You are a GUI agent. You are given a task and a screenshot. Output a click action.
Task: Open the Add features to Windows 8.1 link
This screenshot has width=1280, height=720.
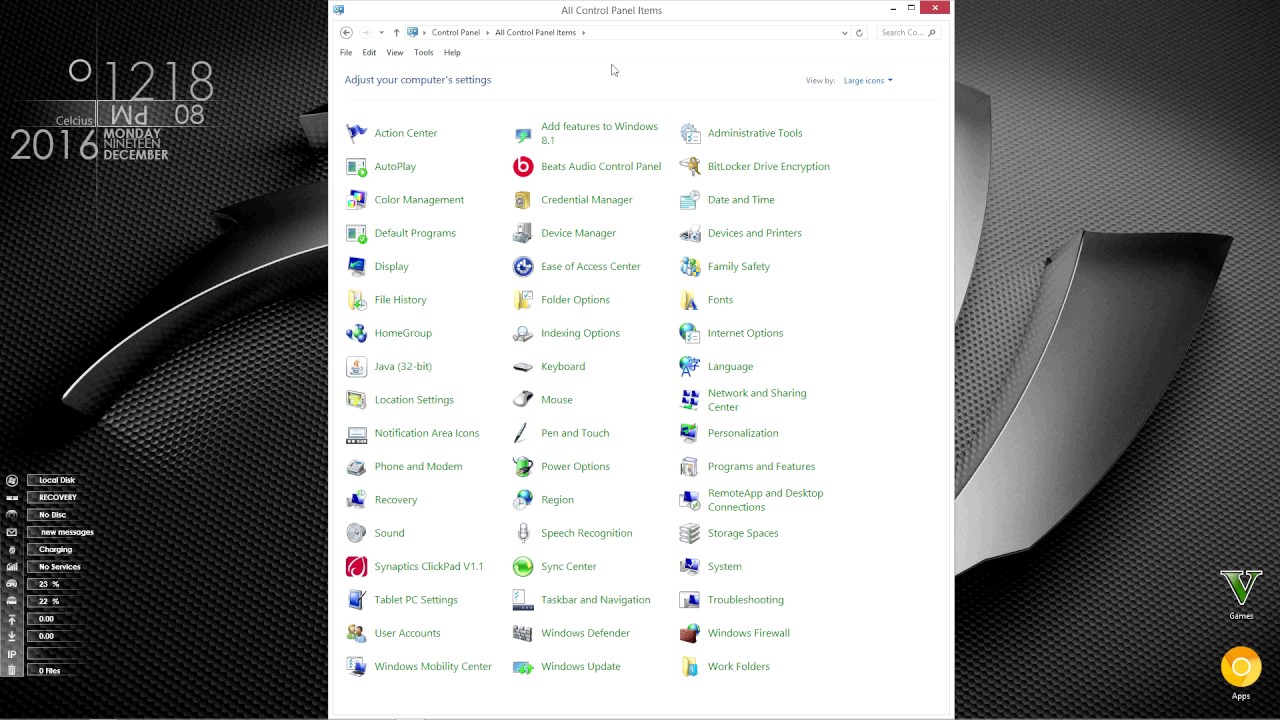pyautogui.click(x=599, y=133)
